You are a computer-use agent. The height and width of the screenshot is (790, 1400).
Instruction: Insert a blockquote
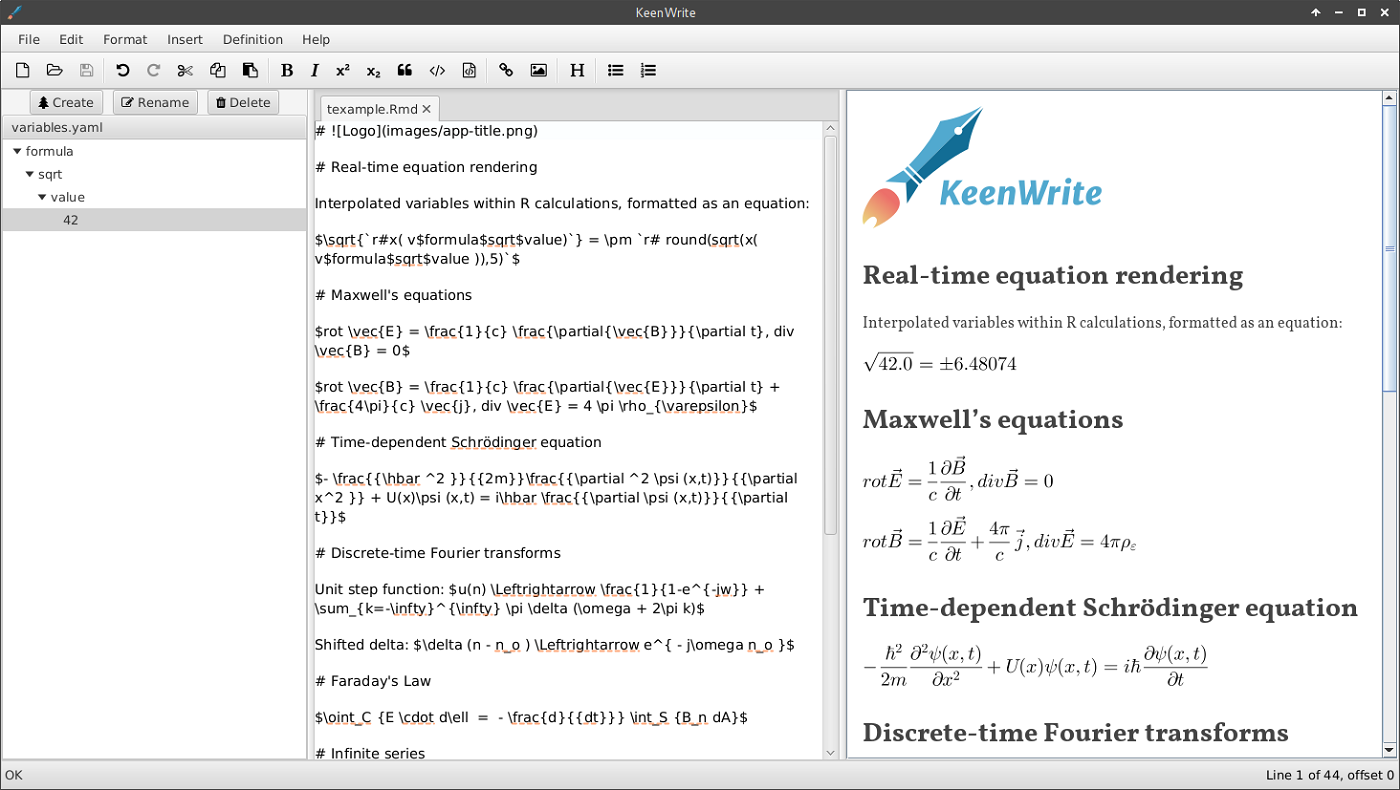pyautogui.click(x=404, y=70)
